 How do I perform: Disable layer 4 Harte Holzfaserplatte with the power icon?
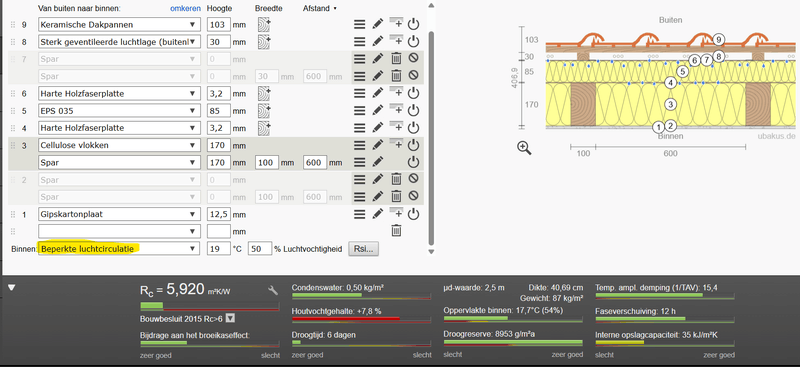414,128
